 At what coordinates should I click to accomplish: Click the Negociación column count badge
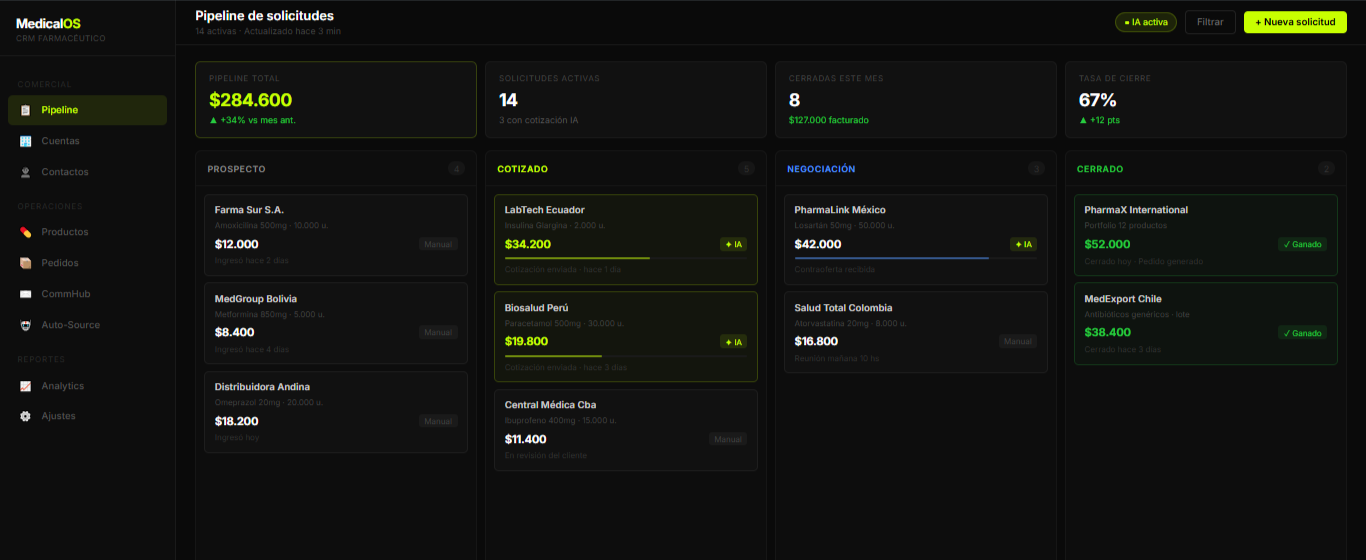click(1036, 169)
